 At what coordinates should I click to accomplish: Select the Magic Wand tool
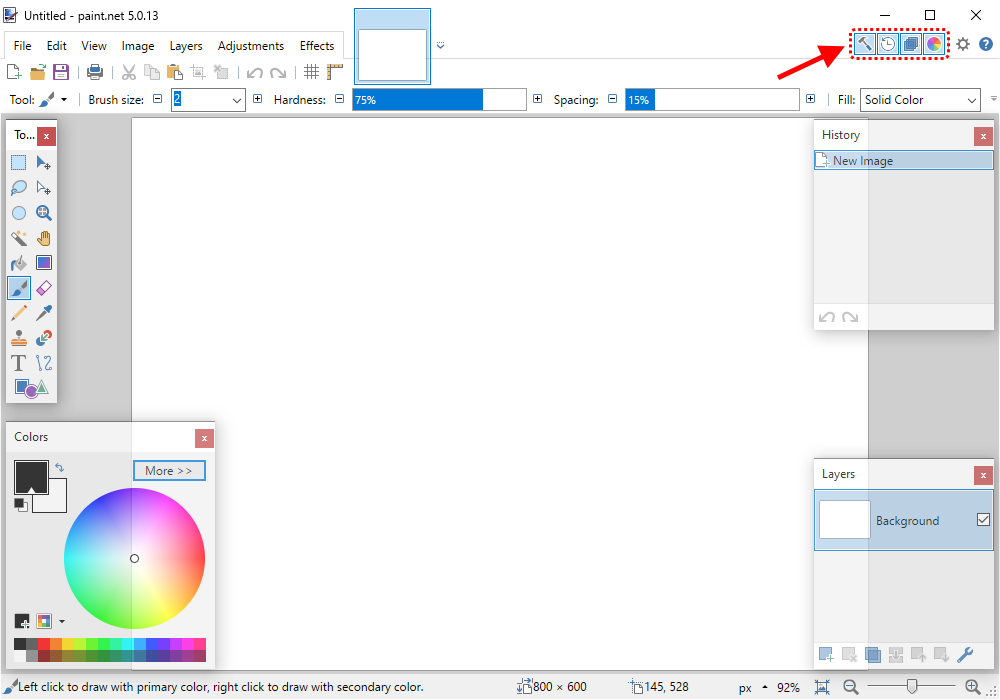(18, 238)
